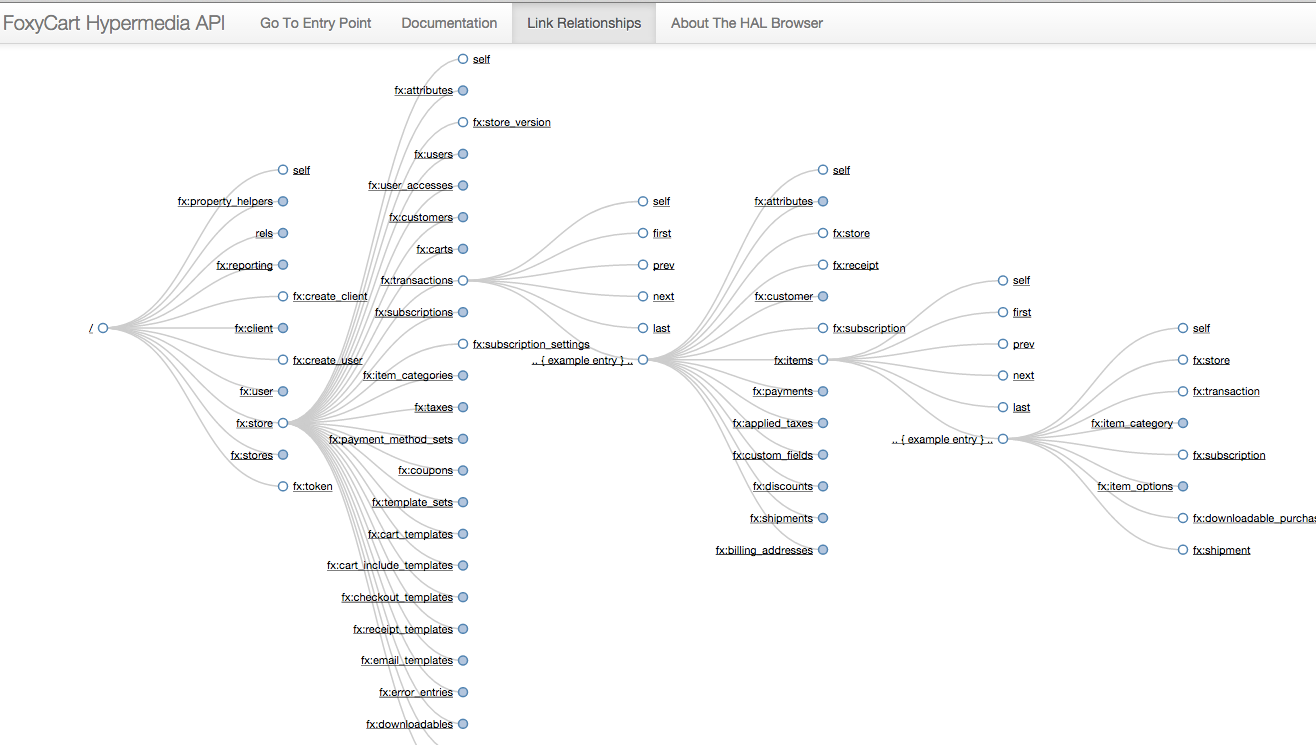Click the fx:transaction node circle
1316x745 pixels.
click(1183, 391)
